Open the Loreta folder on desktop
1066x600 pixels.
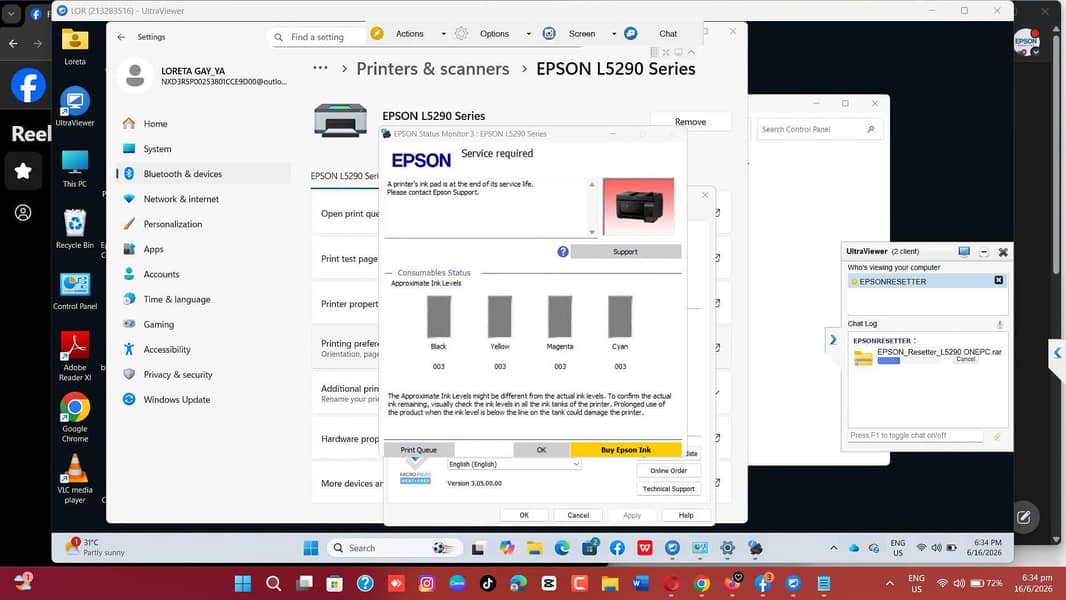pyautogui.click(x=75, y=46)
